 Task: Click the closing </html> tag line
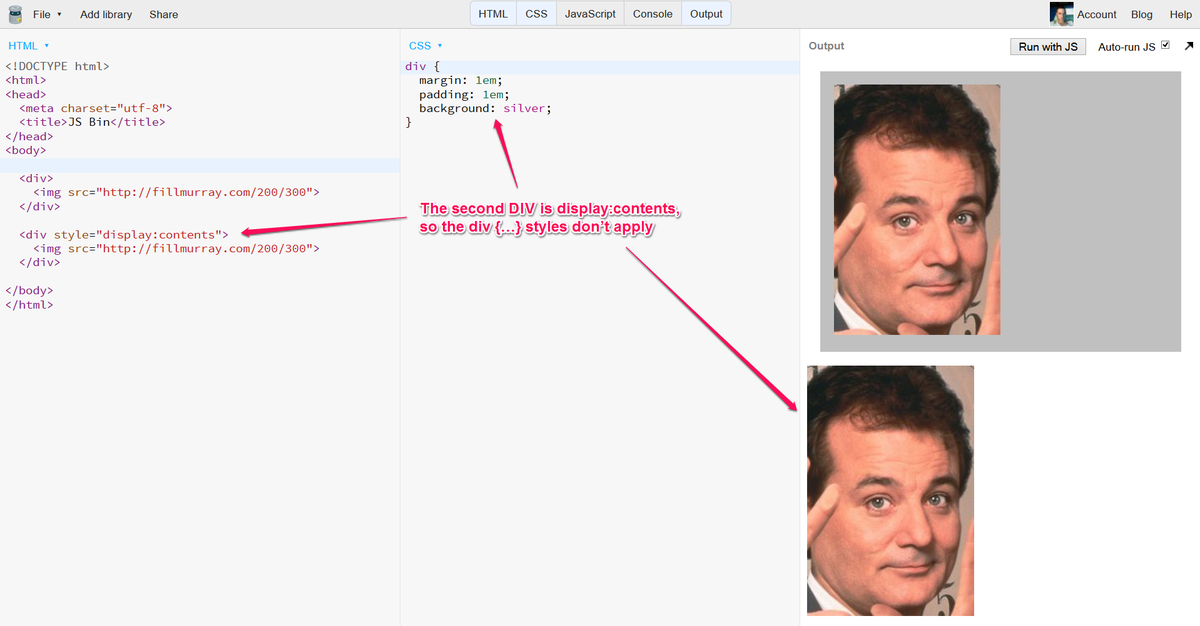[x=29, y=304]
